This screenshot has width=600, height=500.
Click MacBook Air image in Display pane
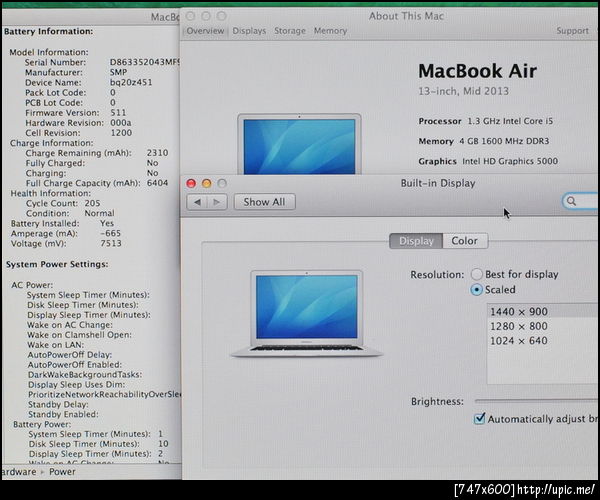point(307,313)
